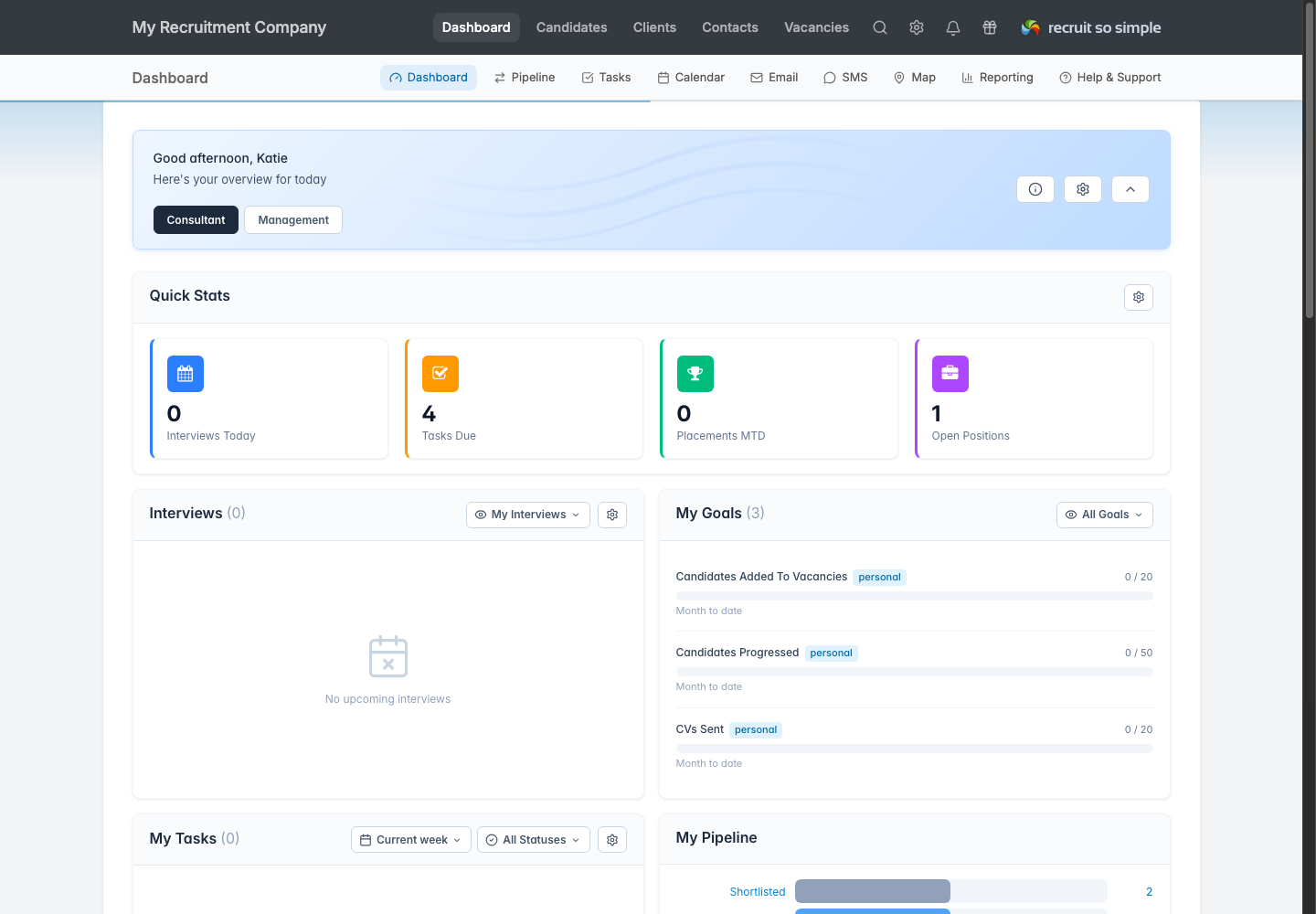Click the Interviews Today calendar icon
This screenshot has height=914, width=1316.
tap(186, 374)
